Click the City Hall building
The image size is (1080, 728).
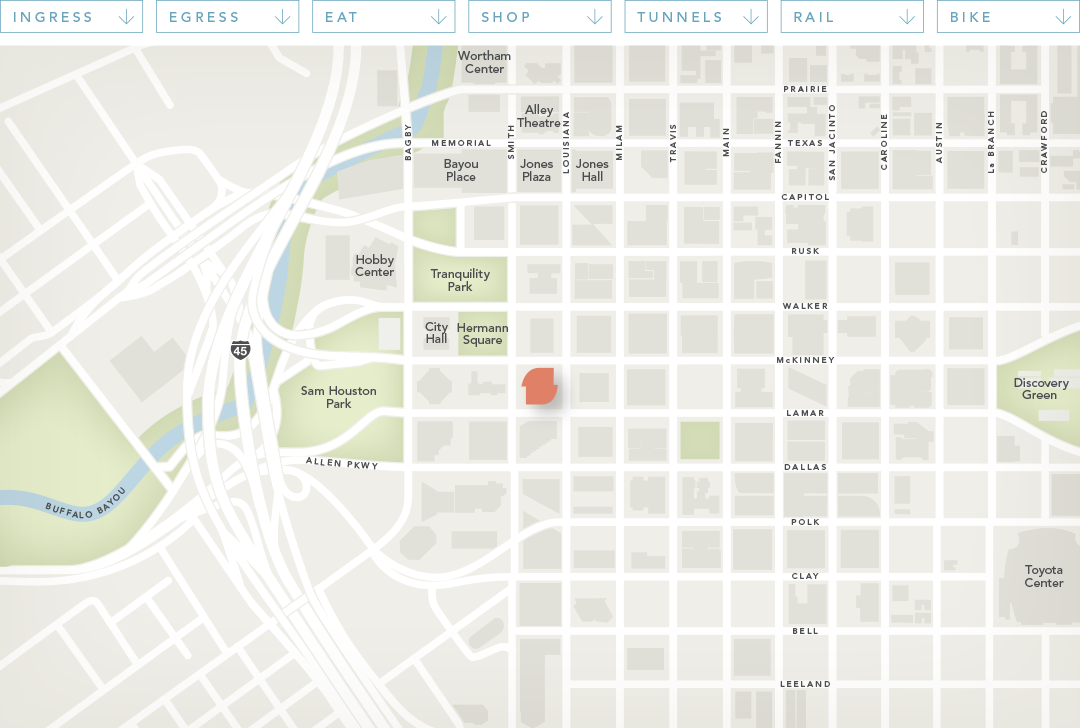[437, 333]
